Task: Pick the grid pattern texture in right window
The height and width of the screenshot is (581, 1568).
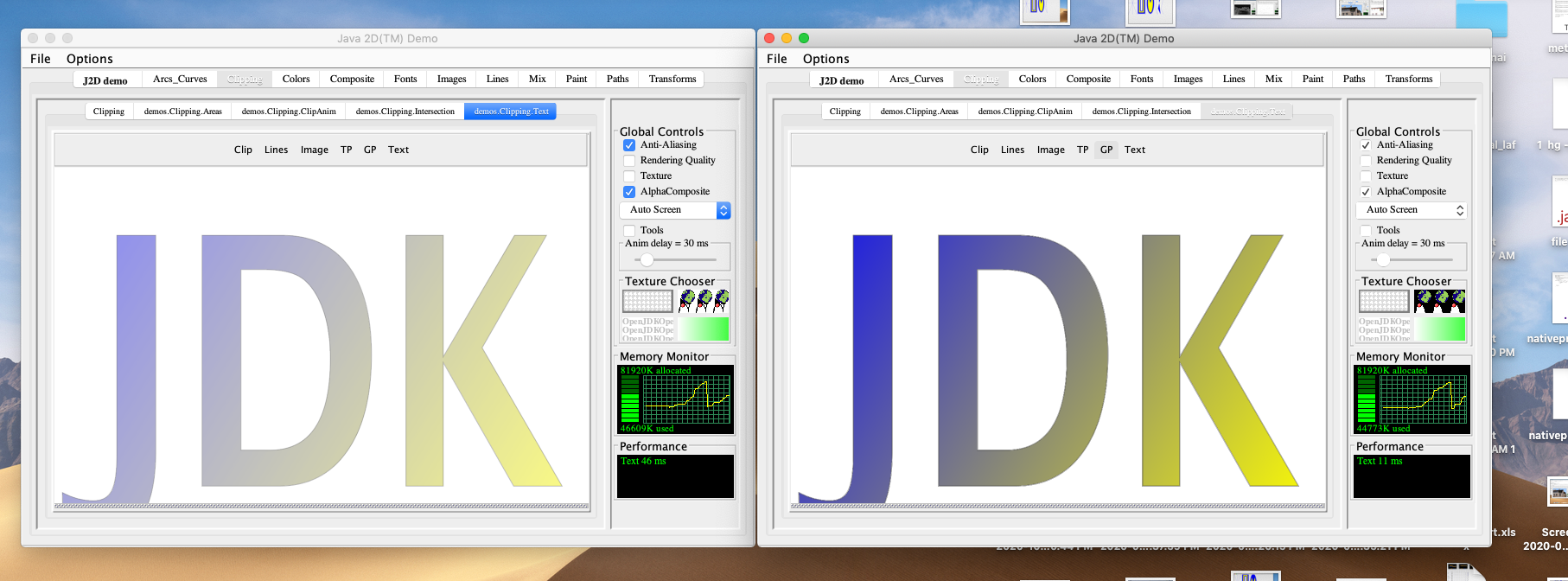Action: point(1384,301)
